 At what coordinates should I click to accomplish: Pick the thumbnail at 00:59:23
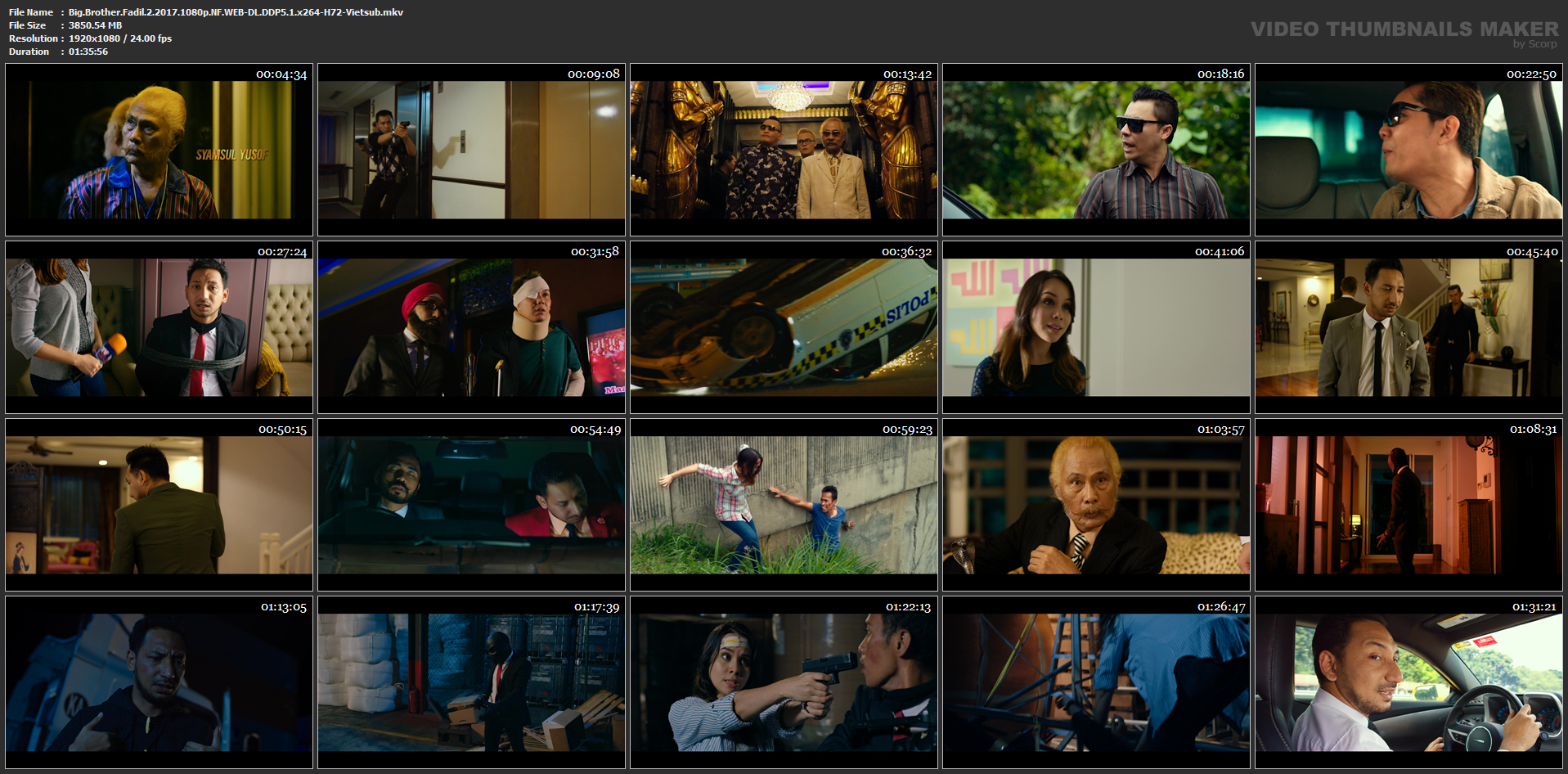784,505
